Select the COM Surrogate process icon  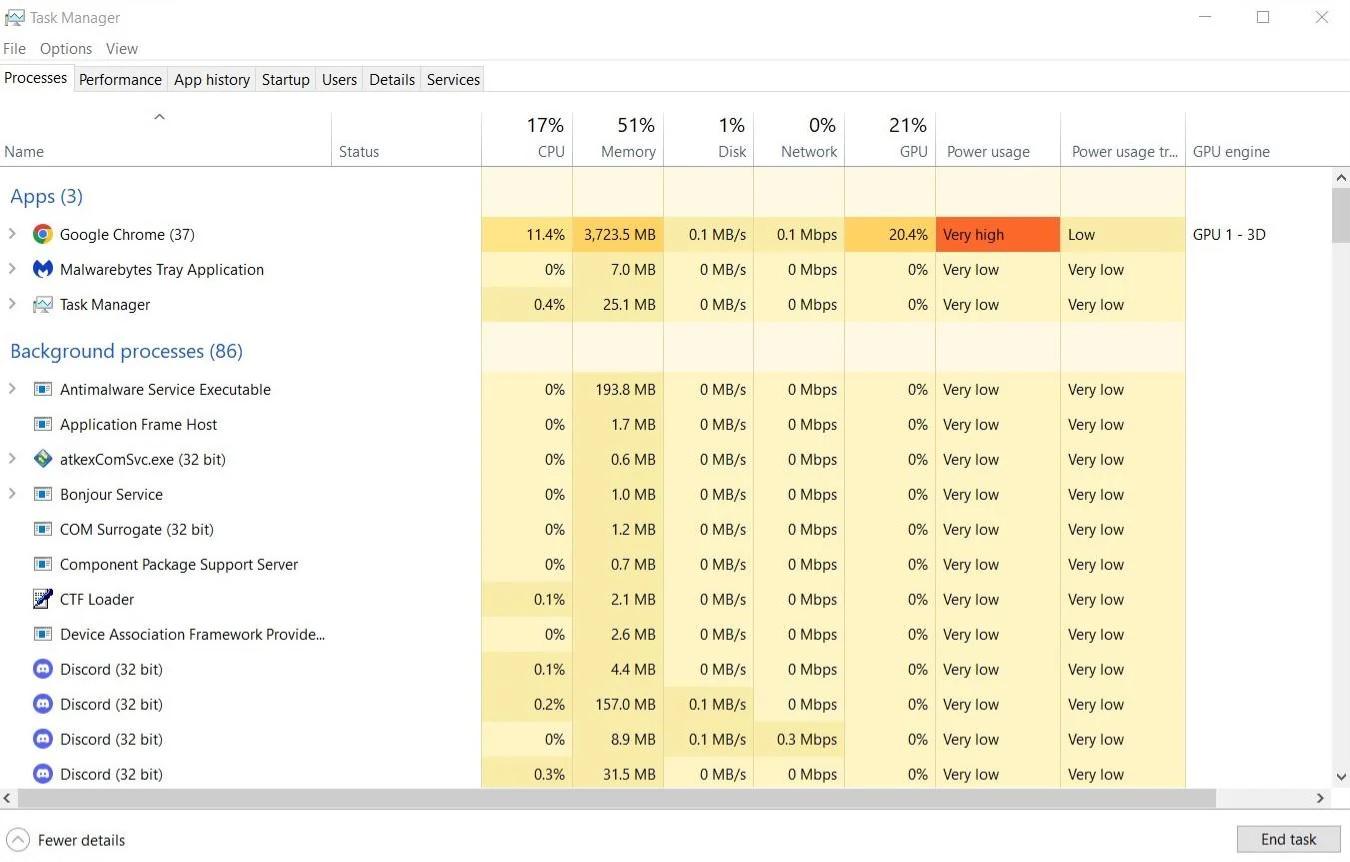(x=42, y=529)
